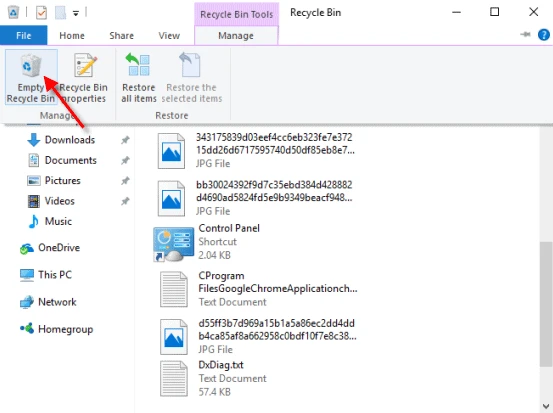Click the image thumbnail of file d55ff3b7d969

coord(174,337)
